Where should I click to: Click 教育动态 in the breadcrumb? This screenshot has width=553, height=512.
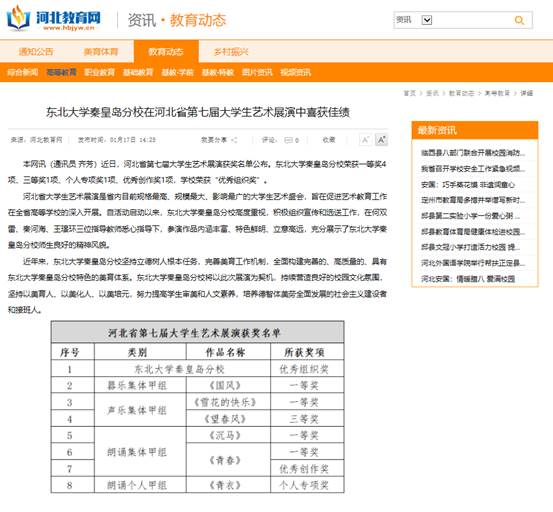pyautogui.click(x=461, y=93)
